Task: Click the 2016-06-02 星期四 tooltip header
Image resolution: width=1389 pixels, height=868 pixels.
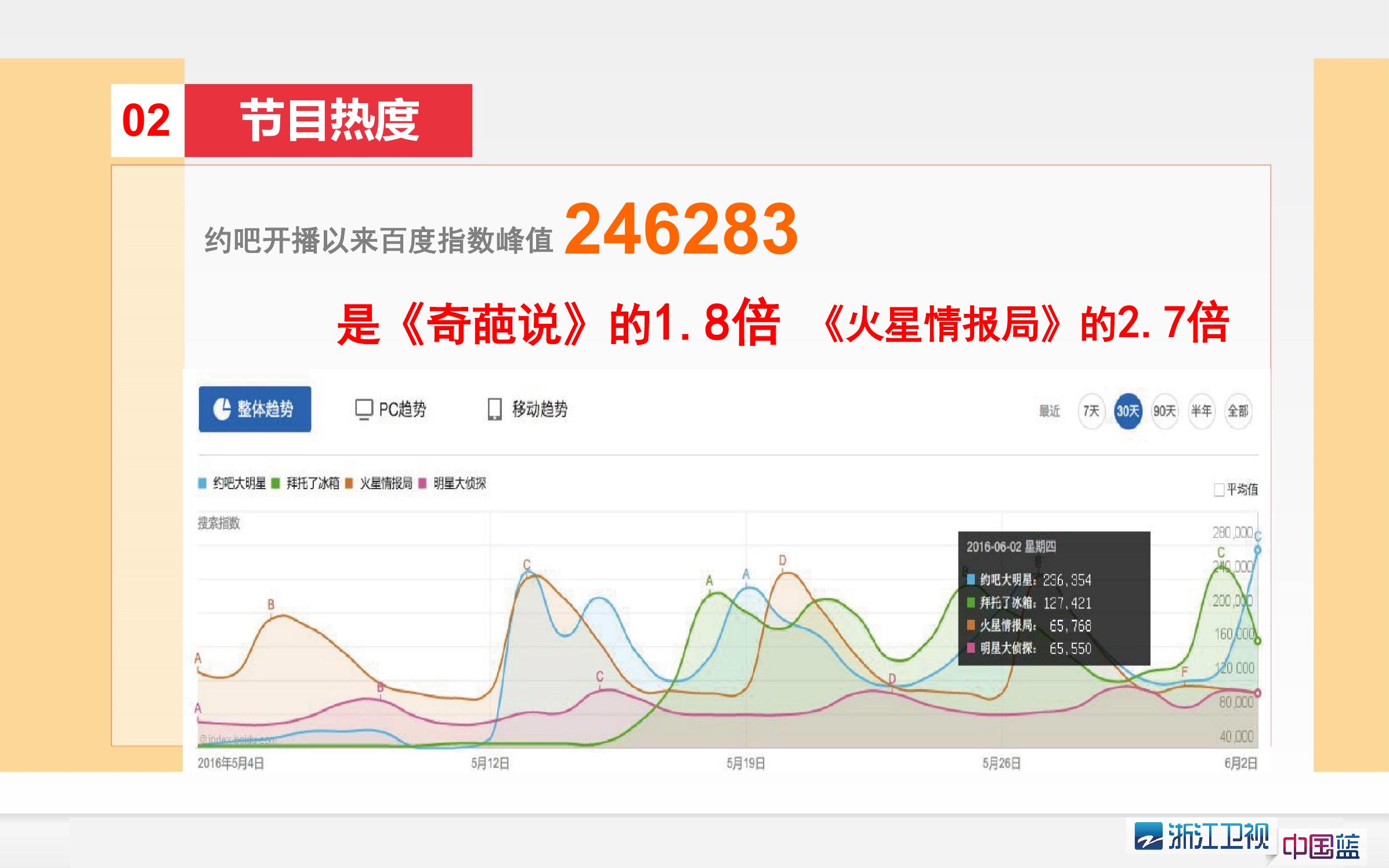Action: click(1011, 547)
